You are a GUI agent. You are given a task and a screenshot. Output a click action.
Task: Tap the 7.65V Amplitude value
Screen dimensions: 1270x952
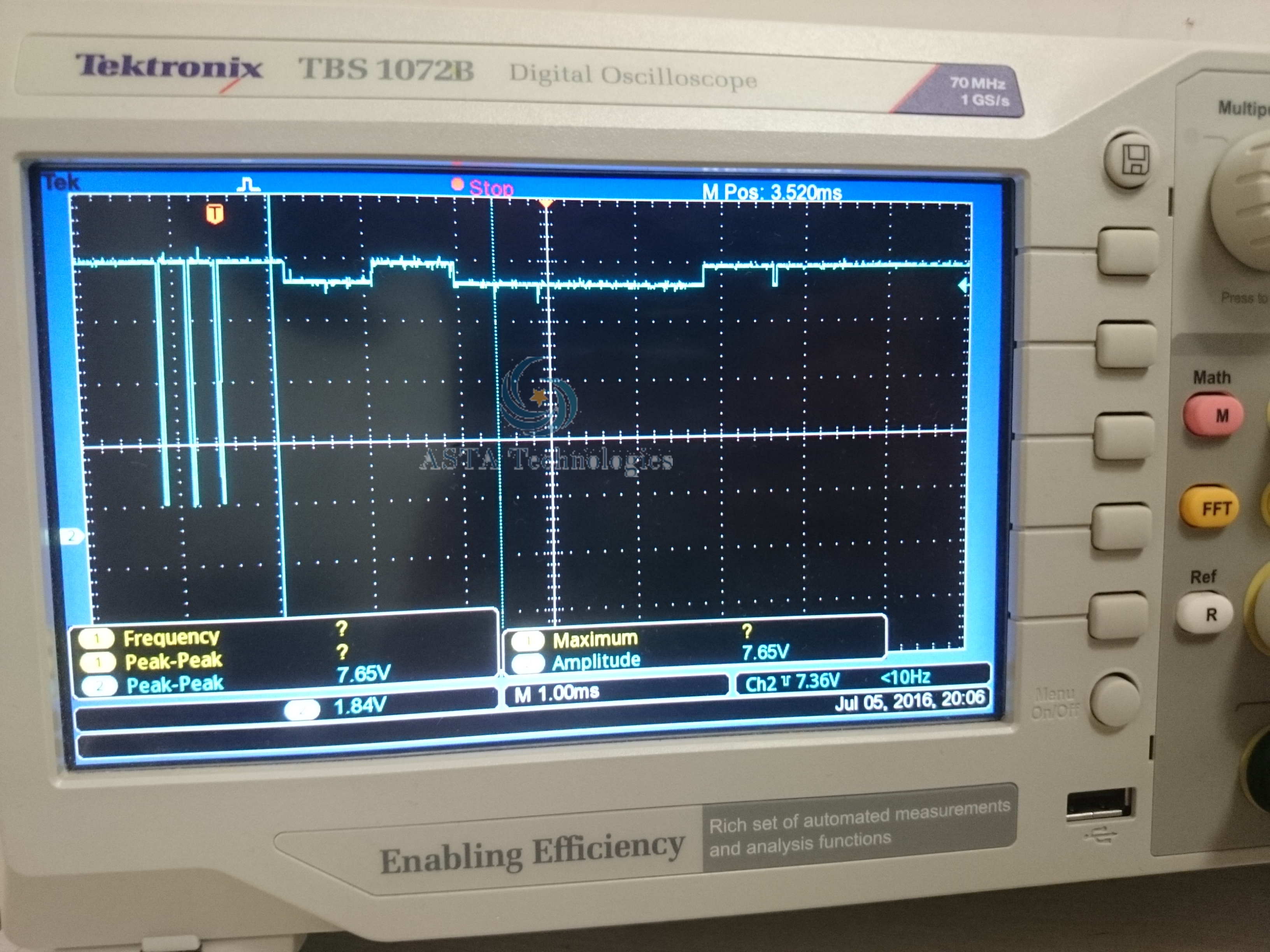pos(765,653)
